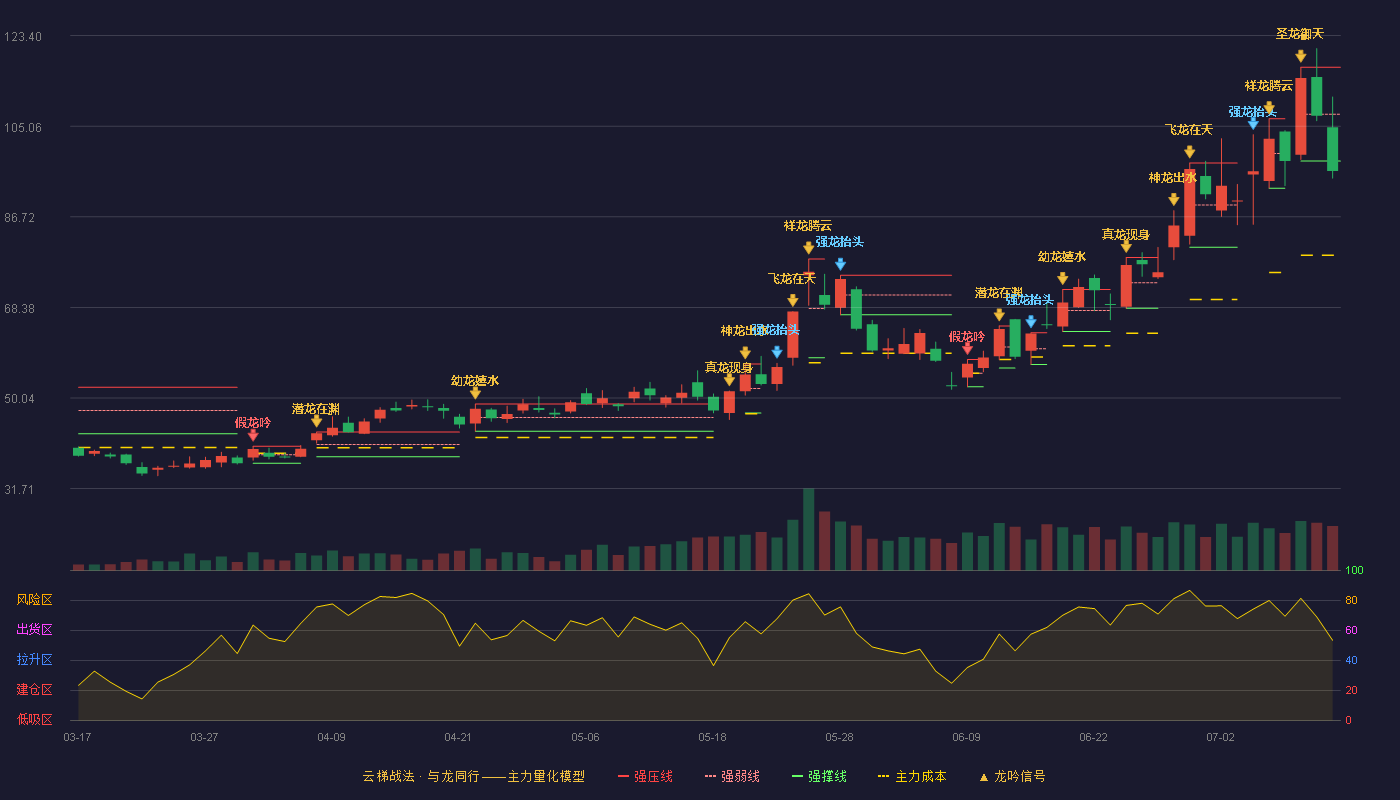This screenshot has width=1400, height=800.
Task: Click the 123.40 price axis label
Action: click(23, 36)
